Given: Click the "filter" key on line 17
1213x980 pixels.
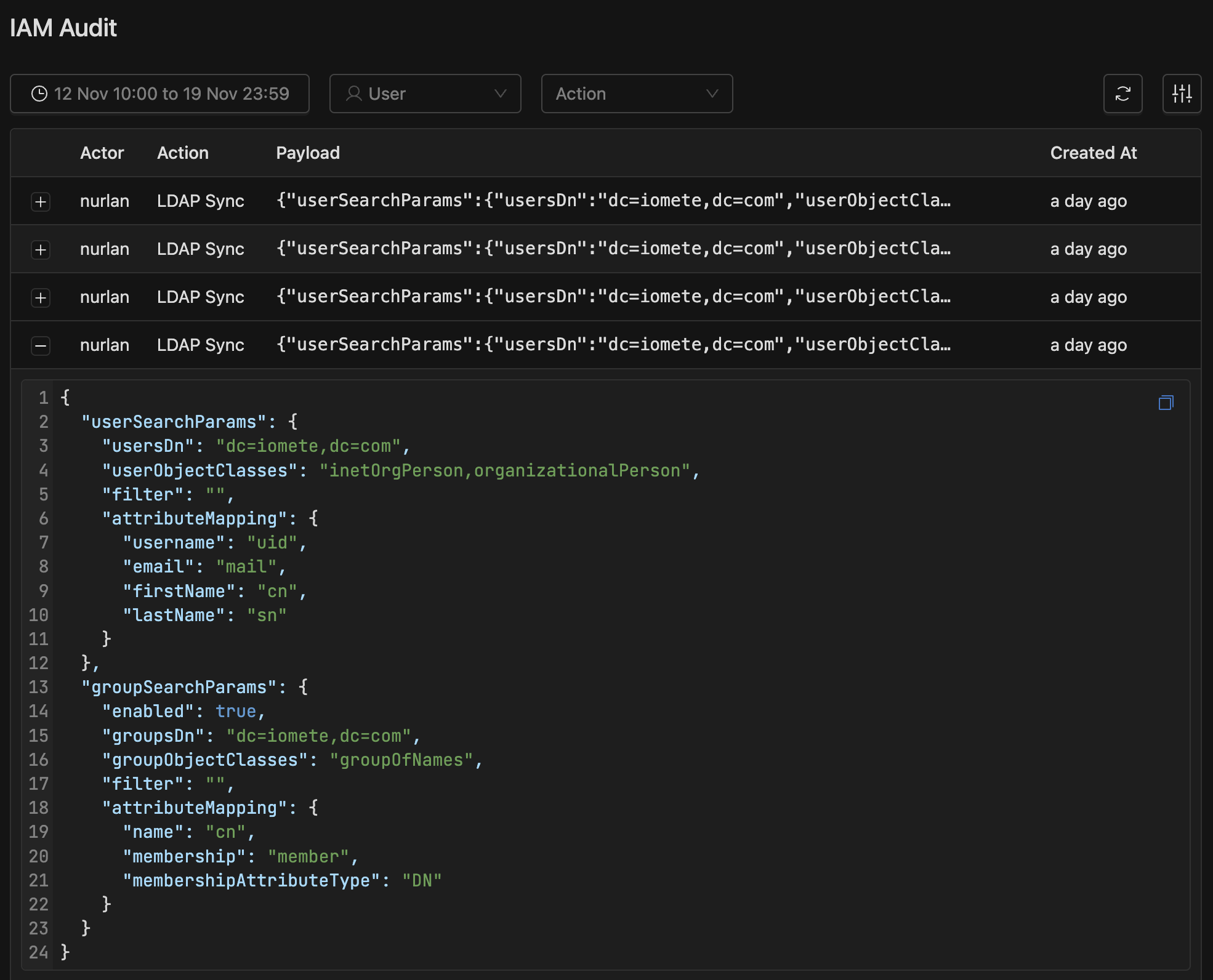Looking at the screenshot, I should coord(143,784).
